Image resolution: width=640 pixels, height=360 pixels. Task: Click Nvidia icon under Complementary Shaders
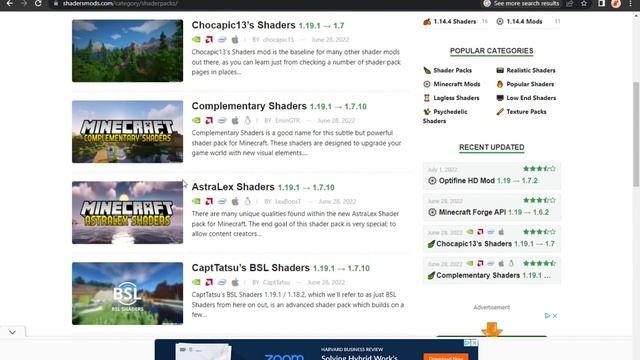pyautogui.click(x=196, y=120)
